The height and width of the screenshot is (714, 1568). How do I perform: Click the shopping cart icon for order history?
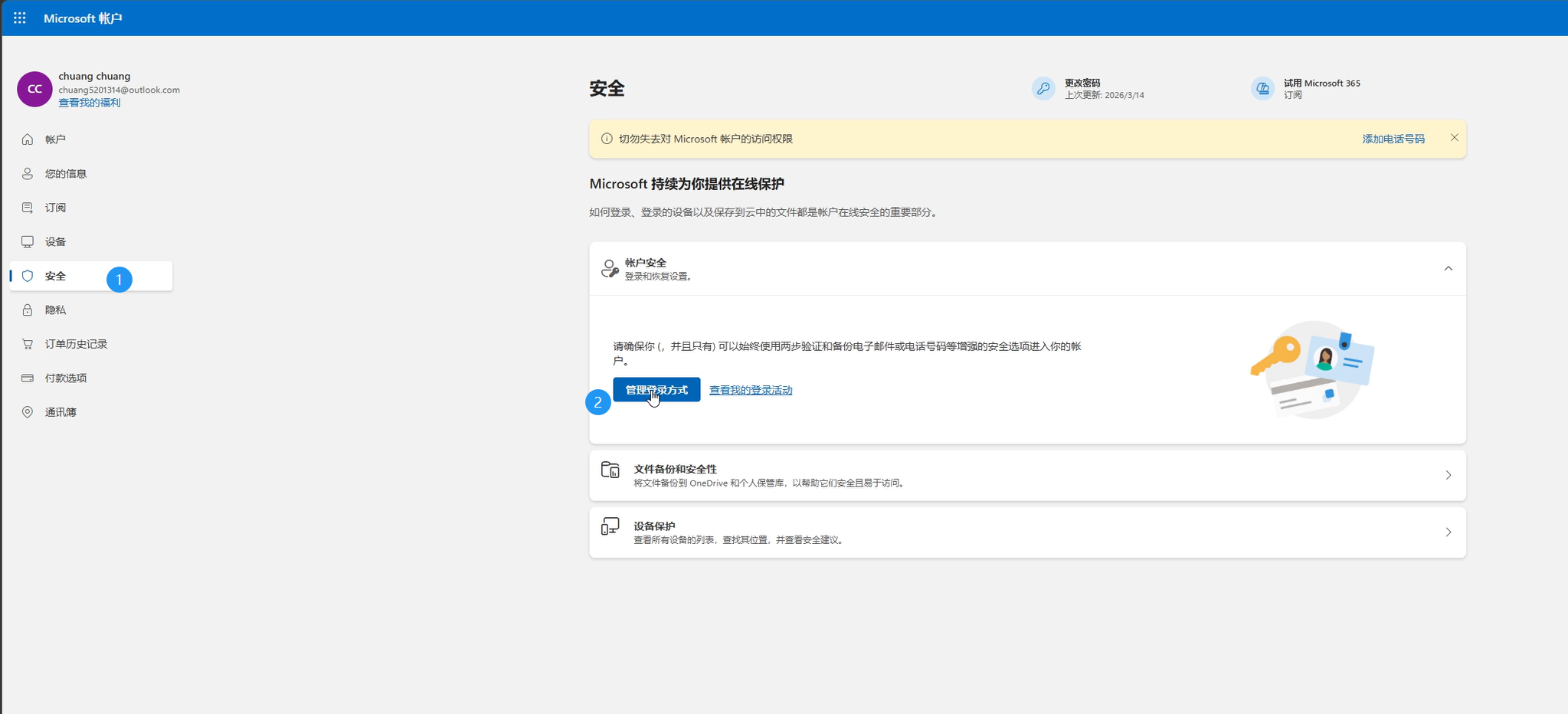(28, 344)
